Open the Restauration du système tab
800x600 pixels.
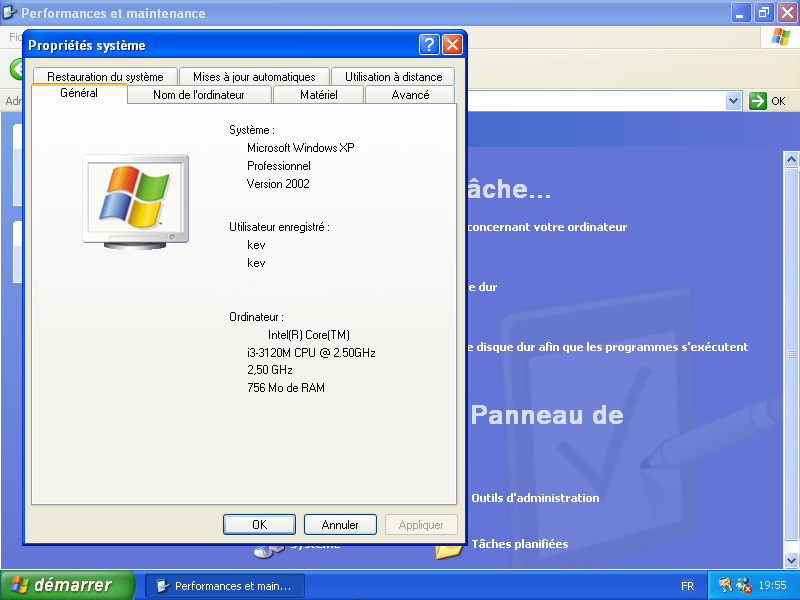point(105,77)
